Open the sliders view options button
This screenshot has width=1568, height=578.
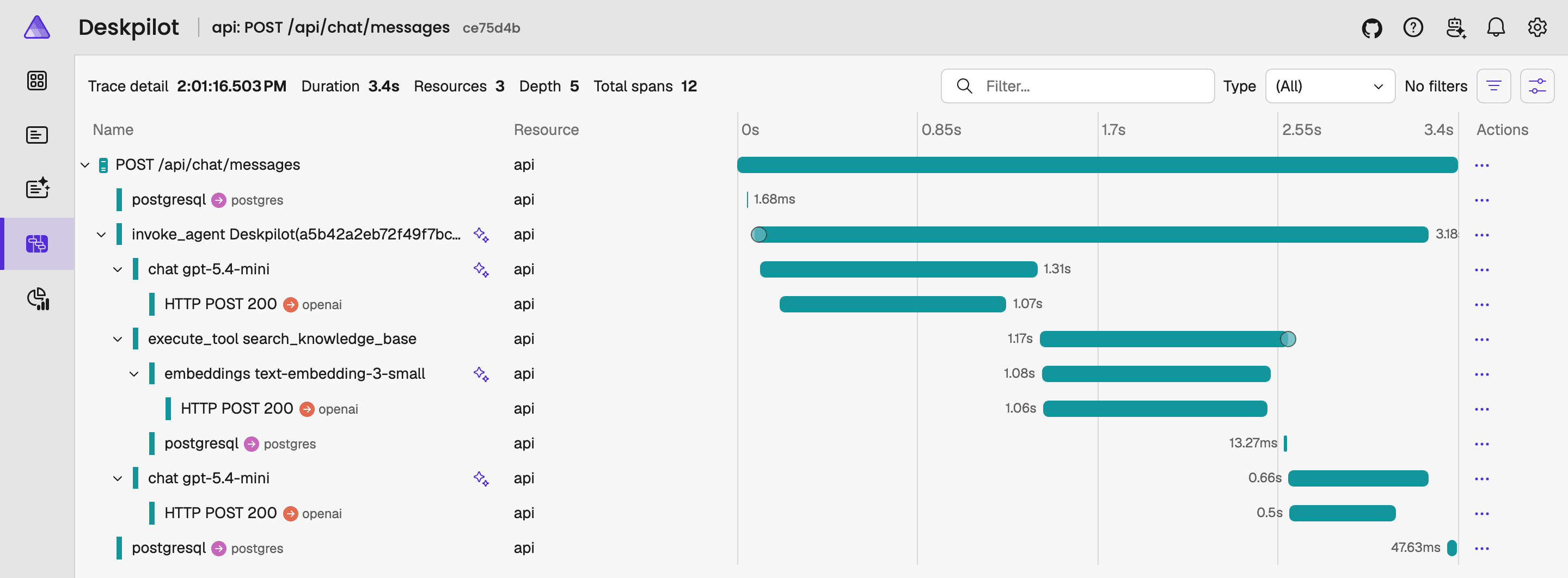1537,86
